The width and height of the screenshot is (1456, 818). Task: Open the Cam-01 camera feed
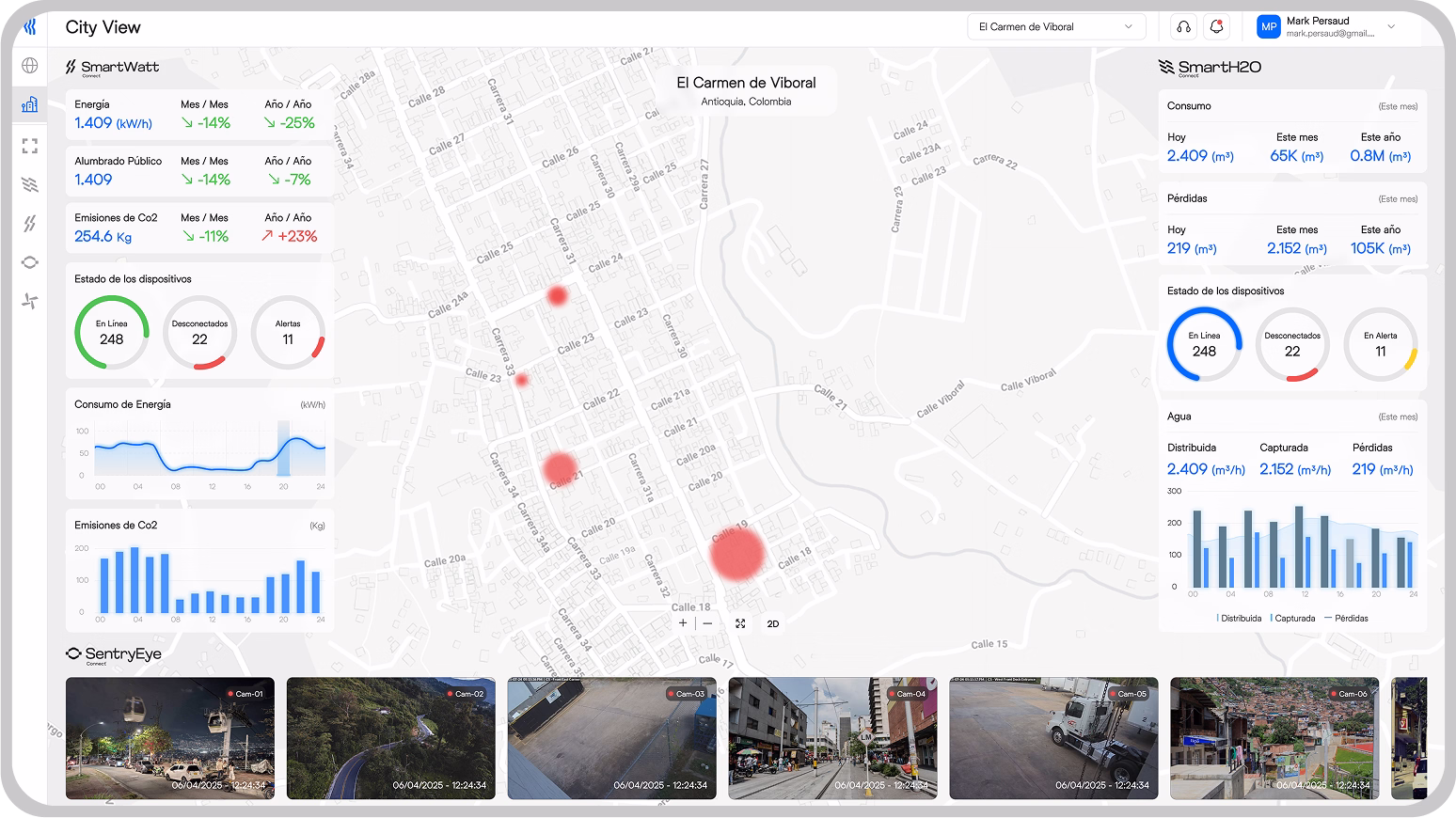pos(170,738)
